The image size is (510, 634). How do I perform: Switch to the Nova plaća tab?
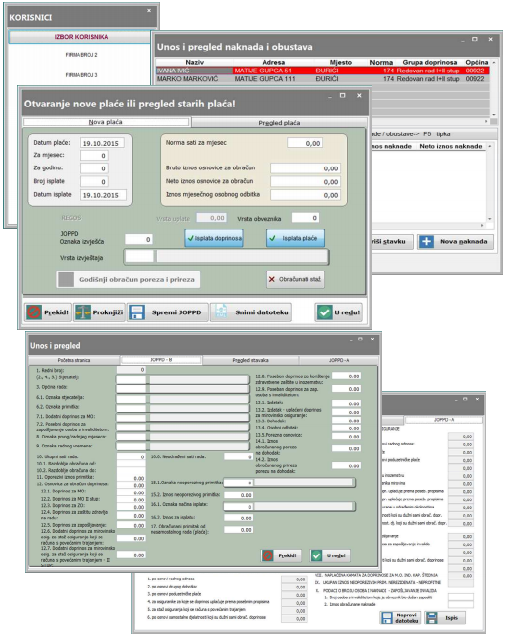tap(106, 122)
